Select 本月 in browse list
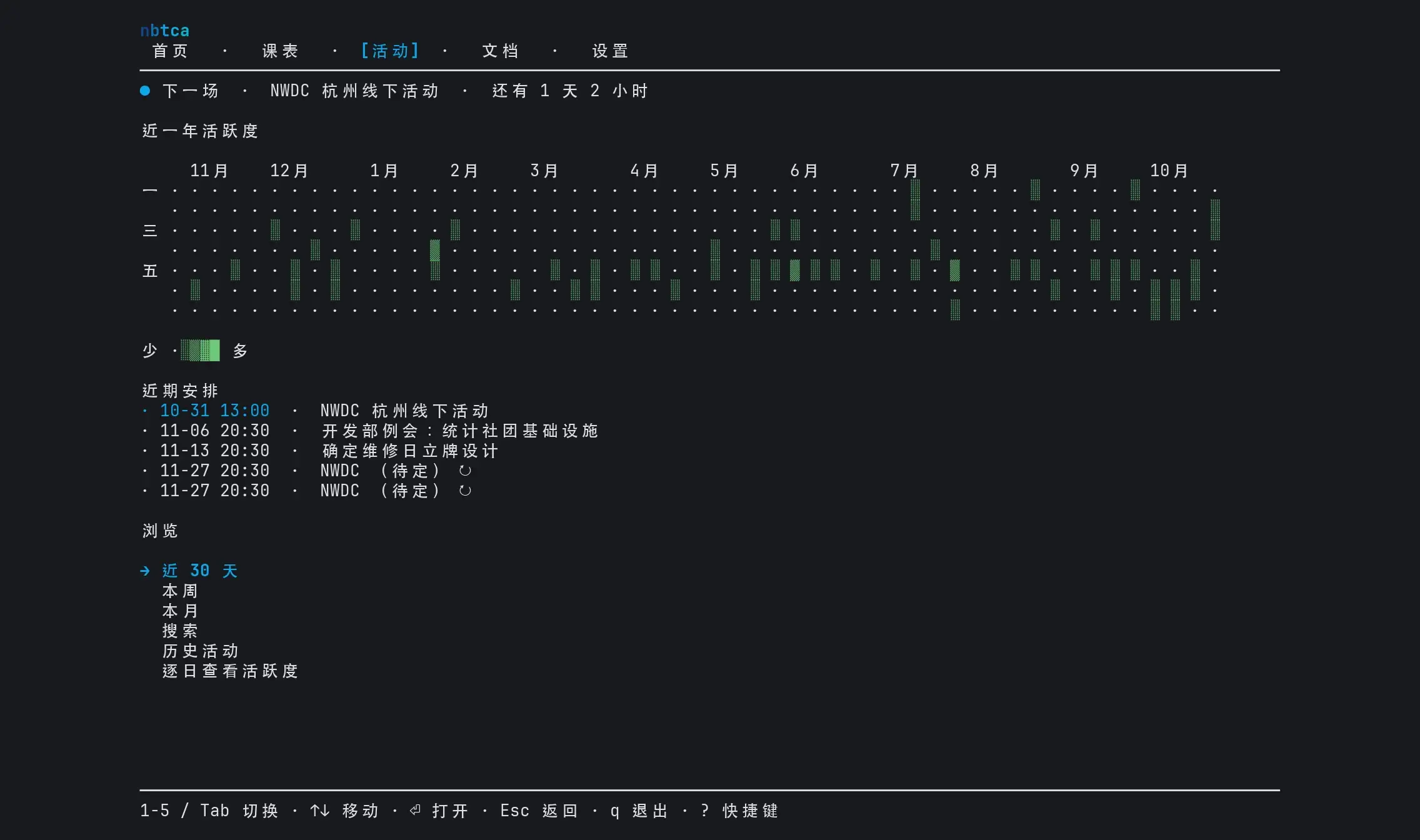Viewport: 1420px width, 840px height. coord(180,611)
